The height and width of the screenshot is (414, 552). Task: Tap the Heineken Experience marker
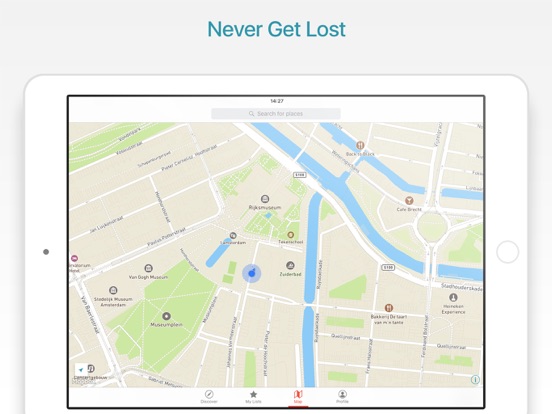pos(453,297)
